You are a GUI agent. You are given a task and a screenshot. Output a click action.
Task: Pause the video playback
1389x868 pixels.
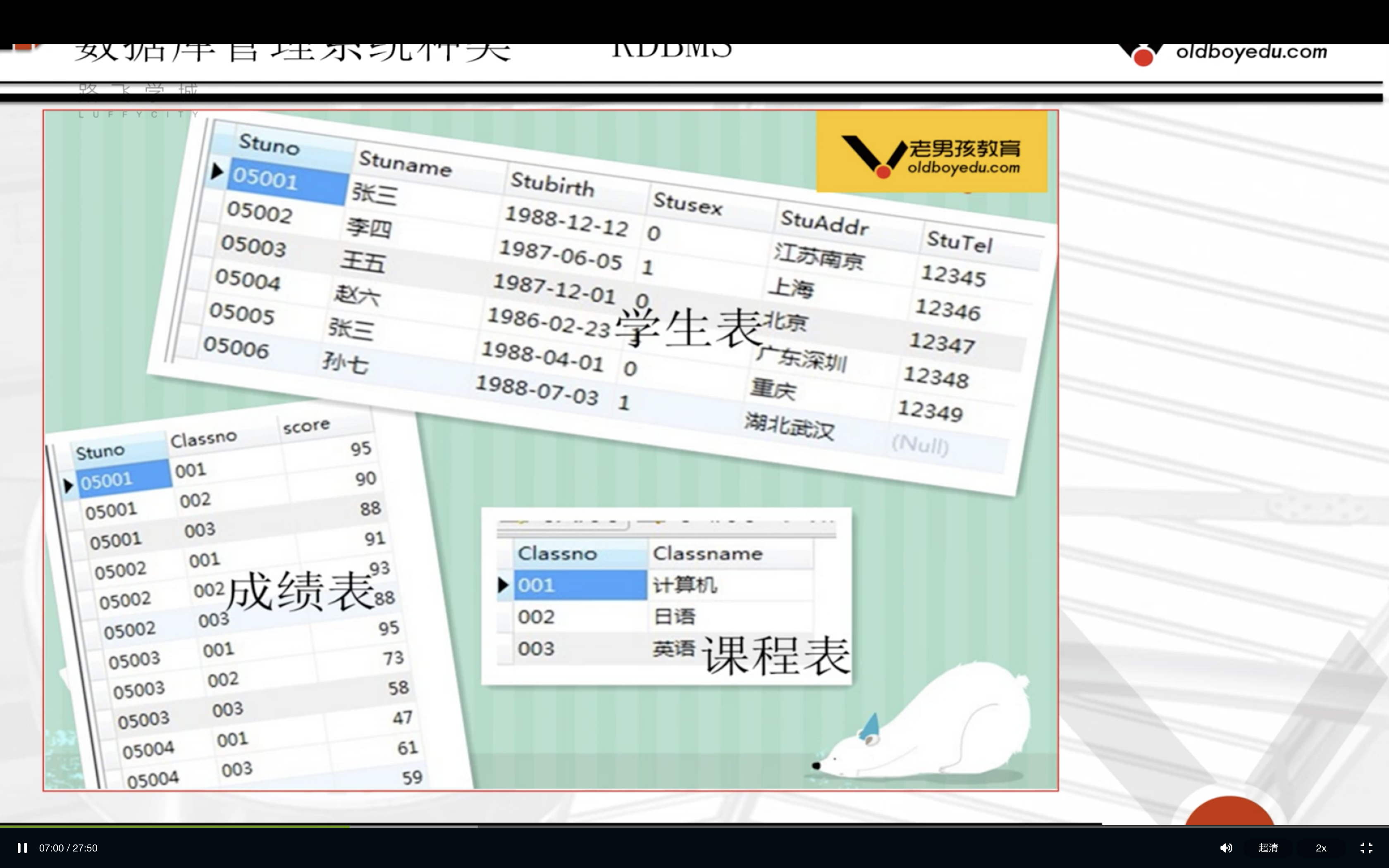tap(22, 848)
